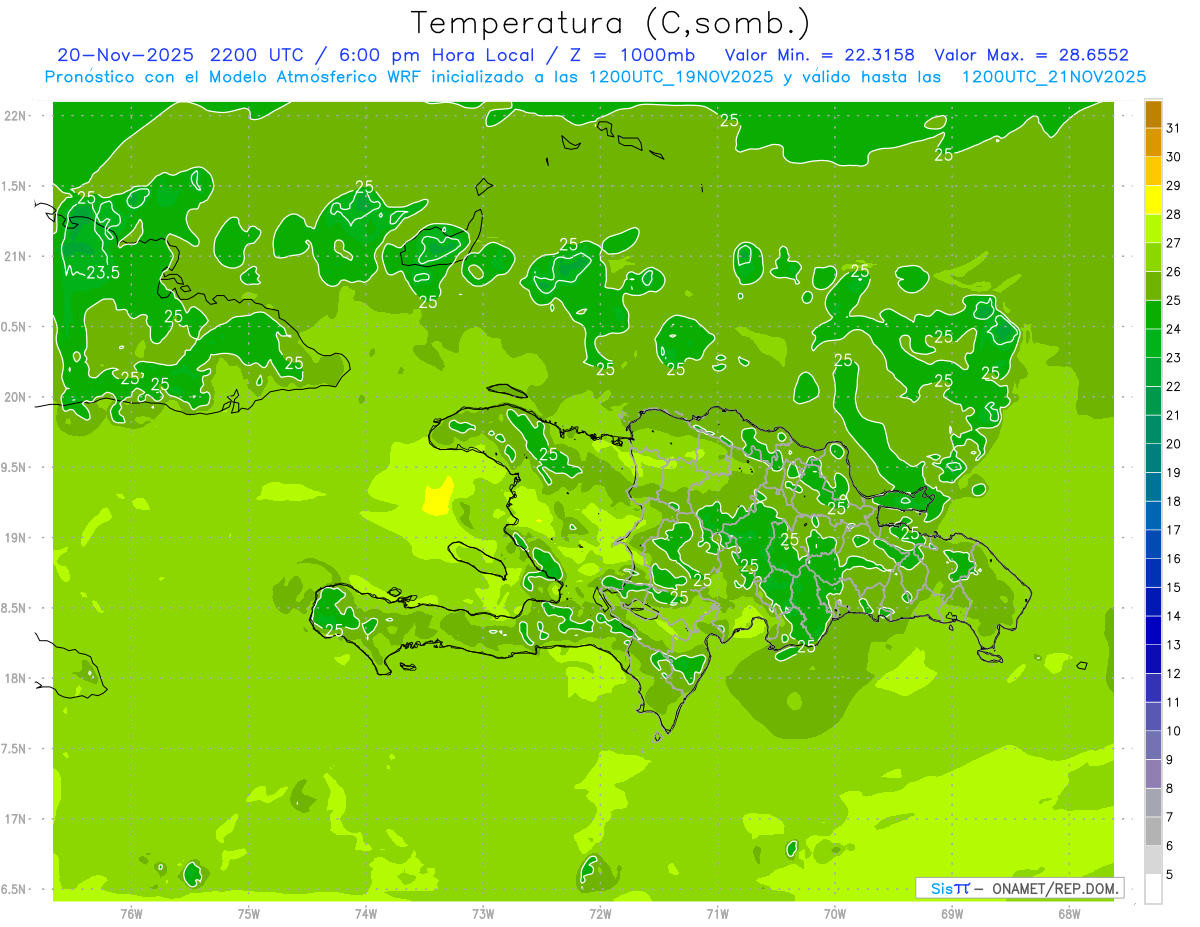Pick the blue color bar segment between 14 and 15
The height and width of the screenshot is (927, 1200).
pos(1153,602)
